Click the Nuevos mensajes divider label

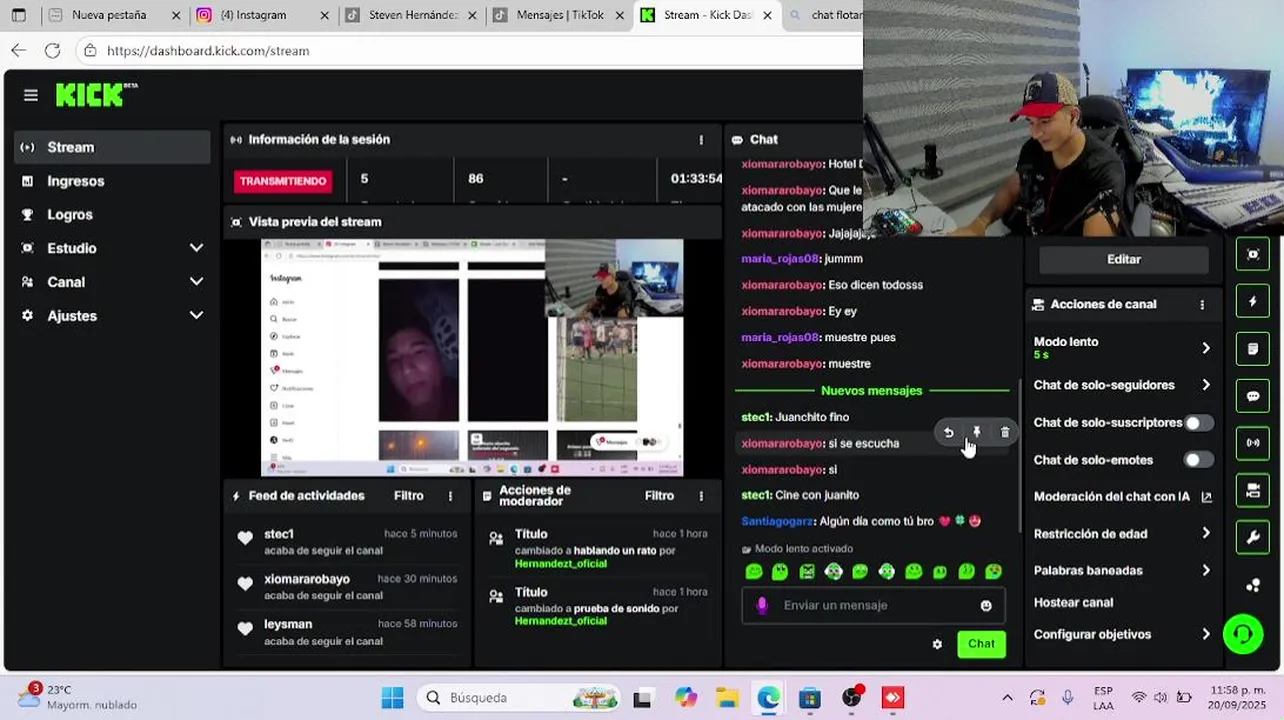[871, 391]
